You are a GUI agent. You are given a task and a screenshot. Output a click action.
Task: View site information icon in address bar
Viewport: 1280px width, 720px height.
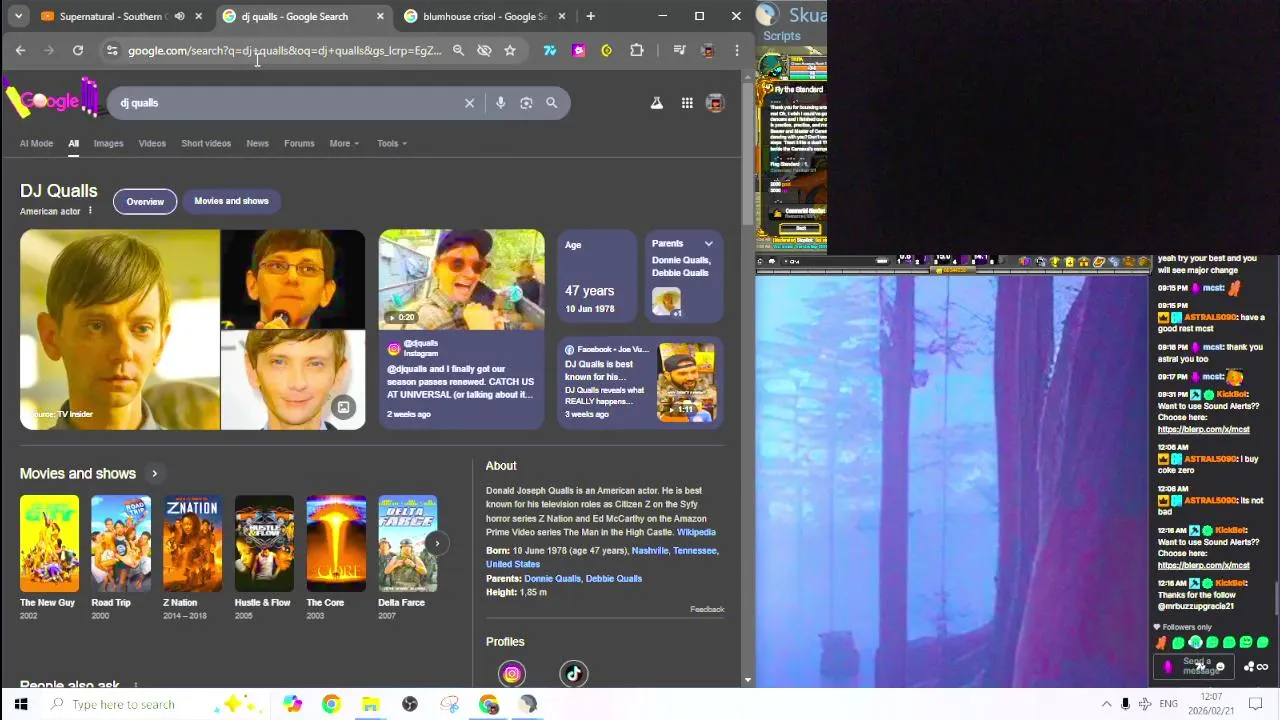(x=112, y=50)
